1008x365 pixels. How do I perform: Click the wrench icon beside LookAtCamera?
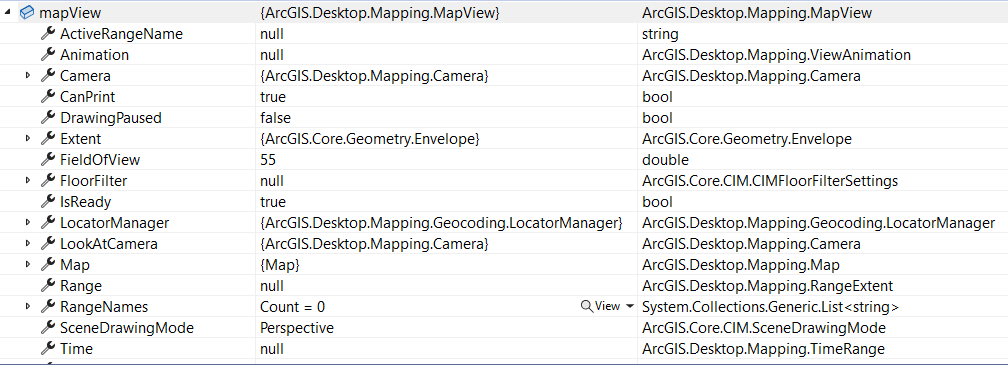coord(48,244)
